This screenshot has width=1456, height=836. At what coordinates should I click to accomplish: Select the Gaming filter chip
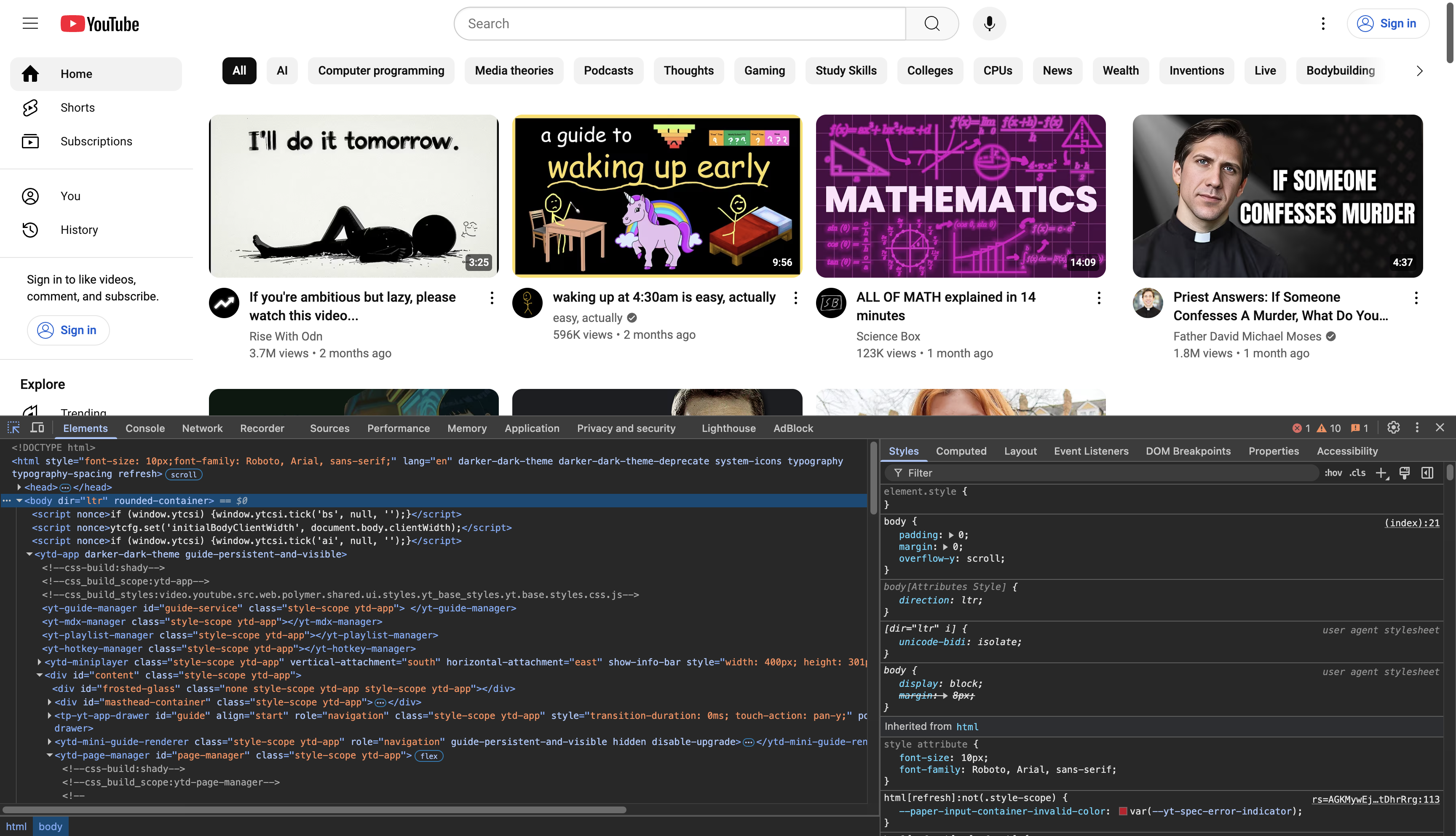click(765, 71)
